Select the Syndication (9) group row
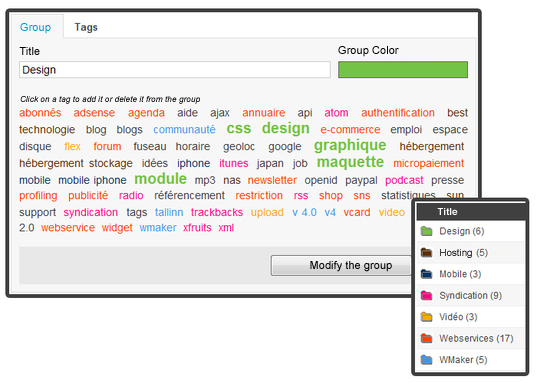This screenshot has width=537, height=383. [x=471, y=296]
